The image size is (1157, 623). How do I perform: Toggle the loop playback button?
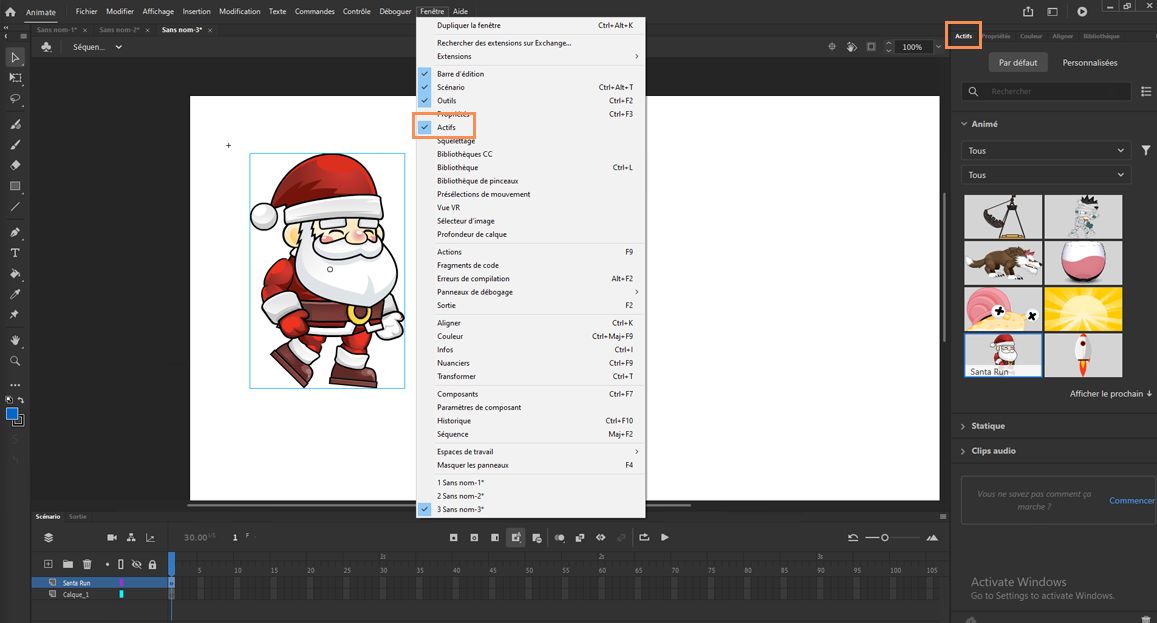point(644,537)
